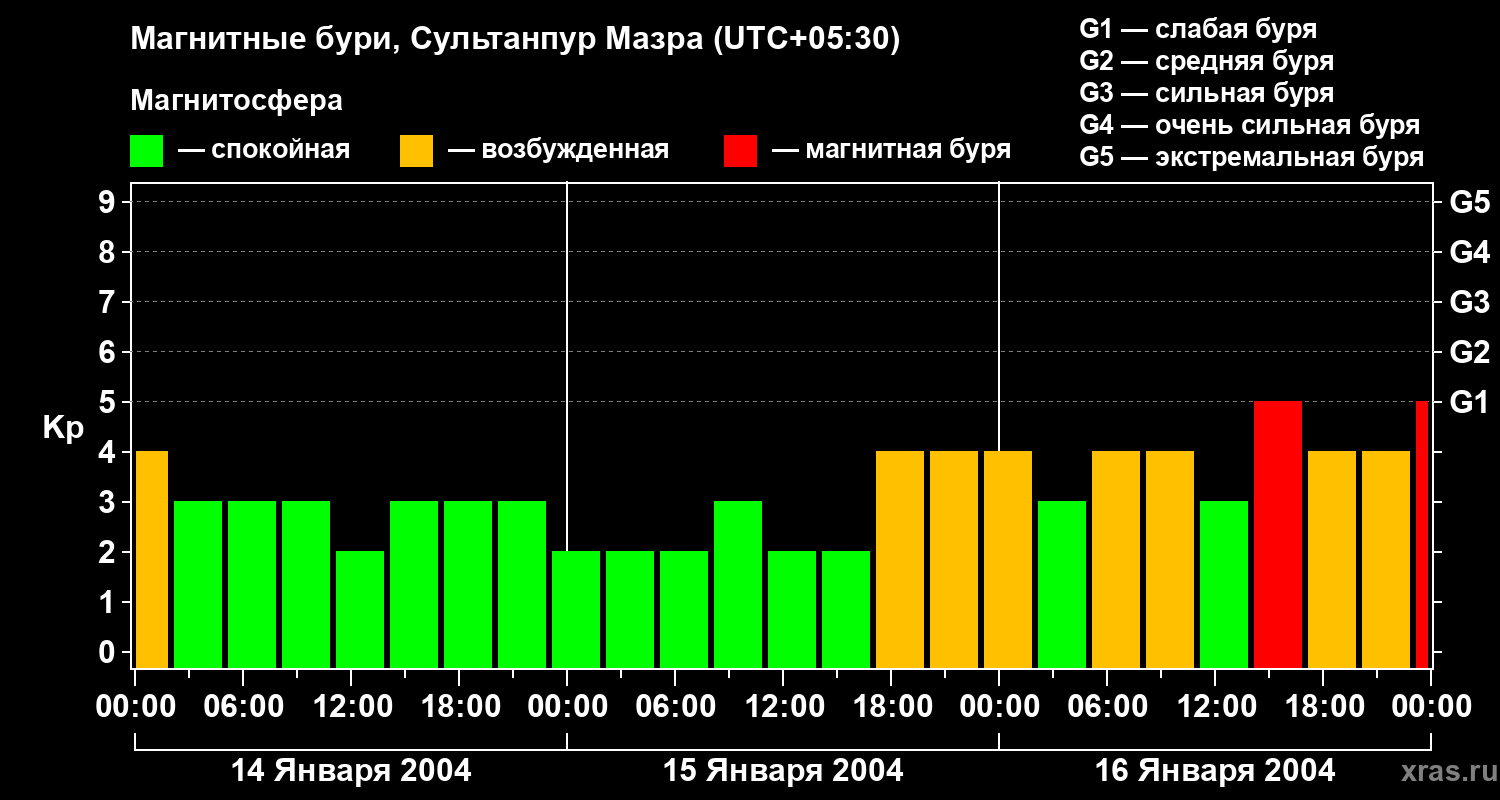Select the only Kp 2 bar on 14 January
The height and width of the screenshot is (800, 1500).
tap(360, 609)
